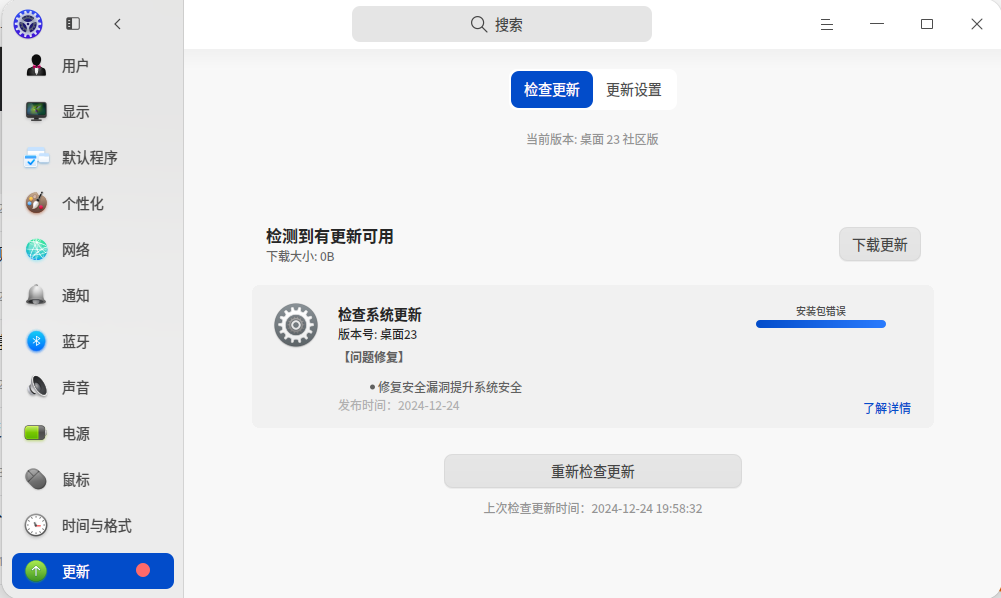Click the gear icon of 检查系统更新
The width and height of the screenshot is (1001, 598).
pyautogui.click(x=296, y=325)
